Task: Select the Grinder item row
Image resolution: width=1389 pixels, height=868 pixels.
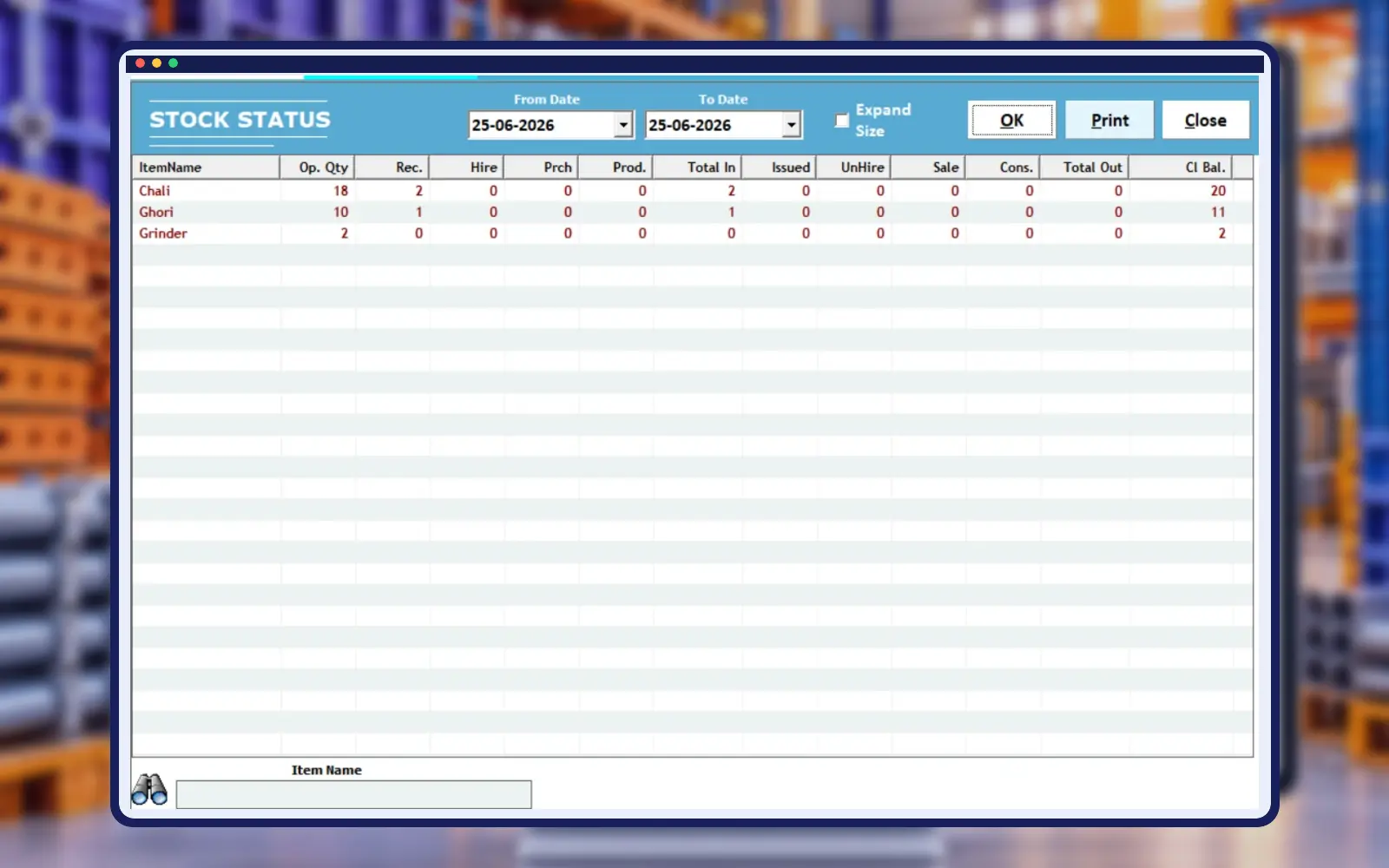Action: [x=692, y=233]
